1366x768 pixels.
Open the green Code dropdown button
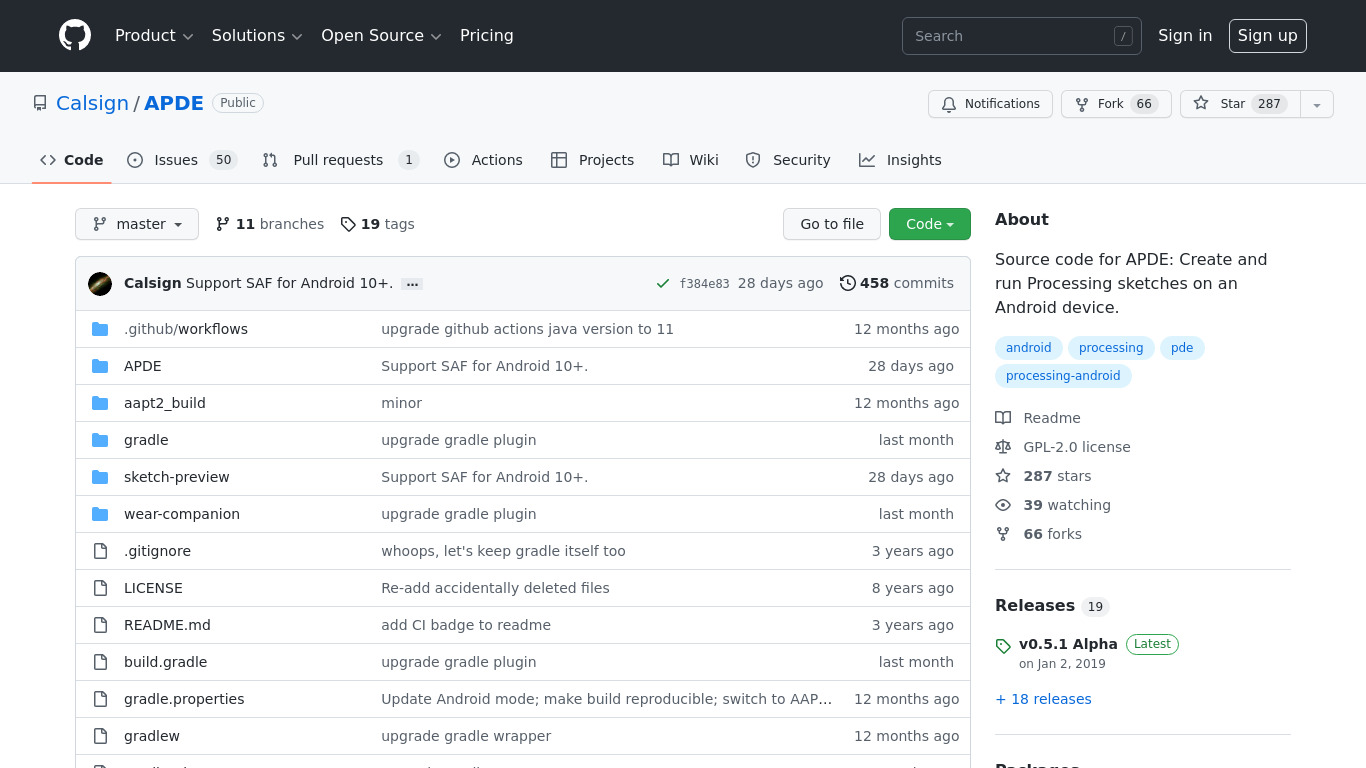click(930, 224)
